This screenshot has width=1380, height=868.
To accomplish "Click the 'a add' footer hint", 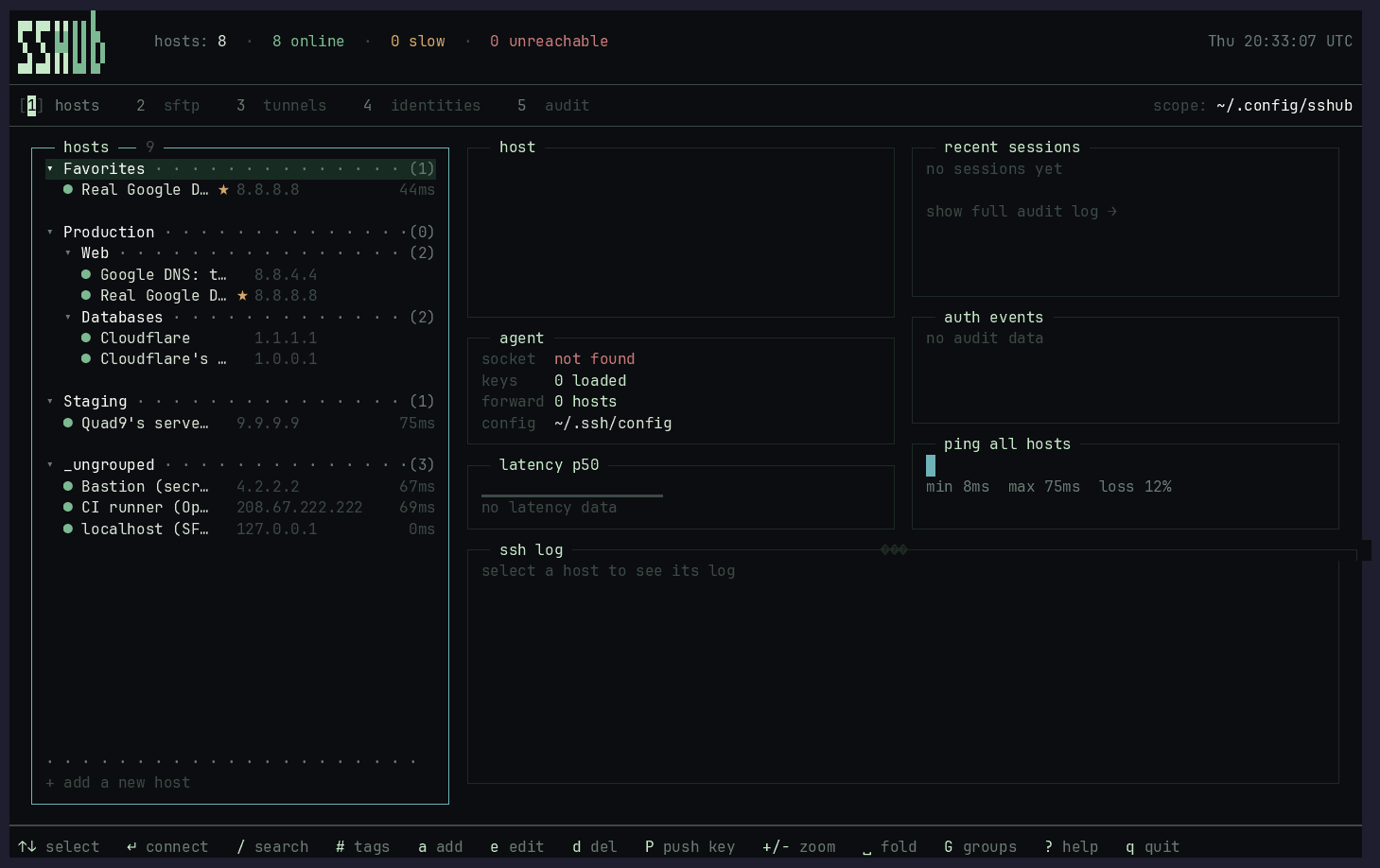I will pos(441,846).
